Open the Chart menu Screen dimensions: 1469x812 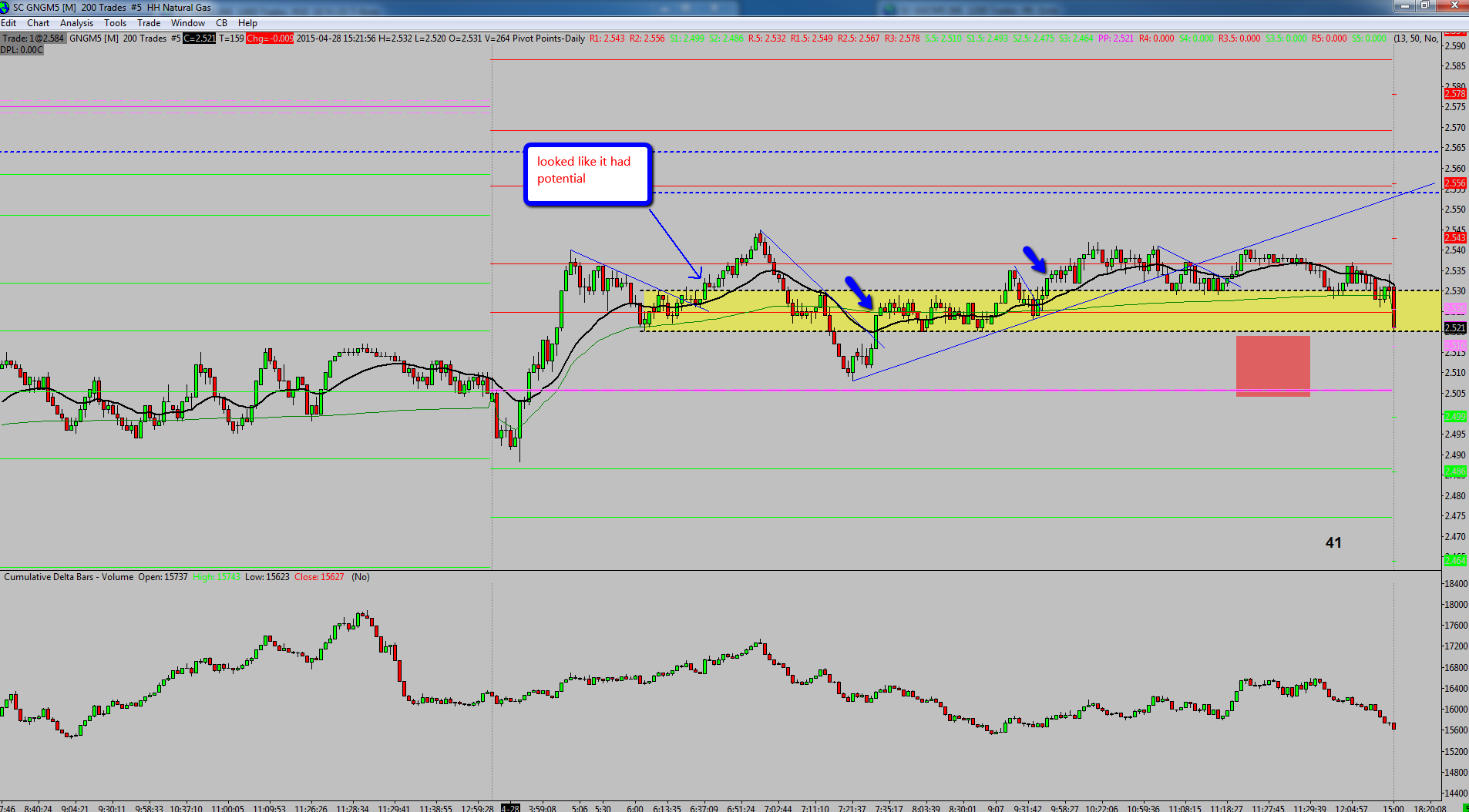pos(38,23)
